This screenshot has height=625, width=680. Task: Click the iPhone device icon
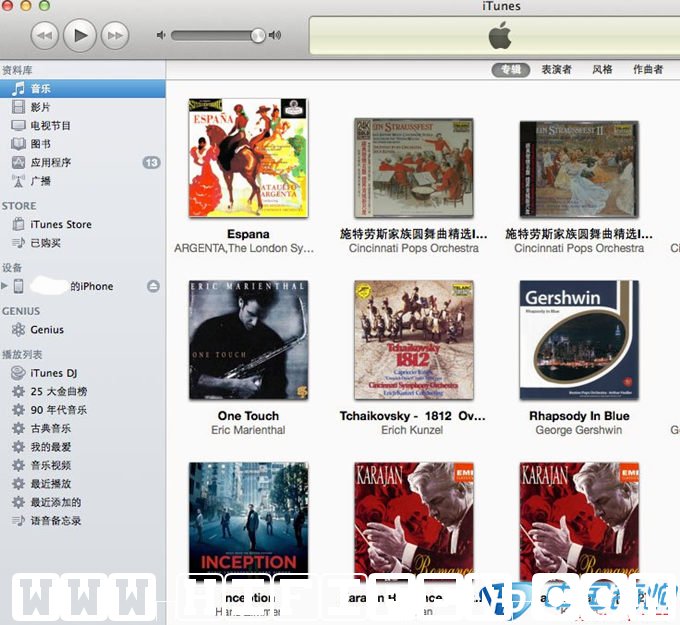19,286
